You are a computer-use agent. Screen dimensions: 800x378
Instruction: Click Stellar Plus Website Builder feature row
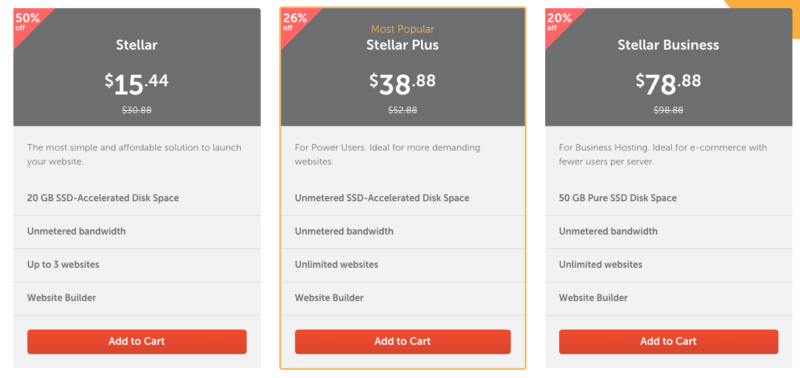(x=403, y=298)
